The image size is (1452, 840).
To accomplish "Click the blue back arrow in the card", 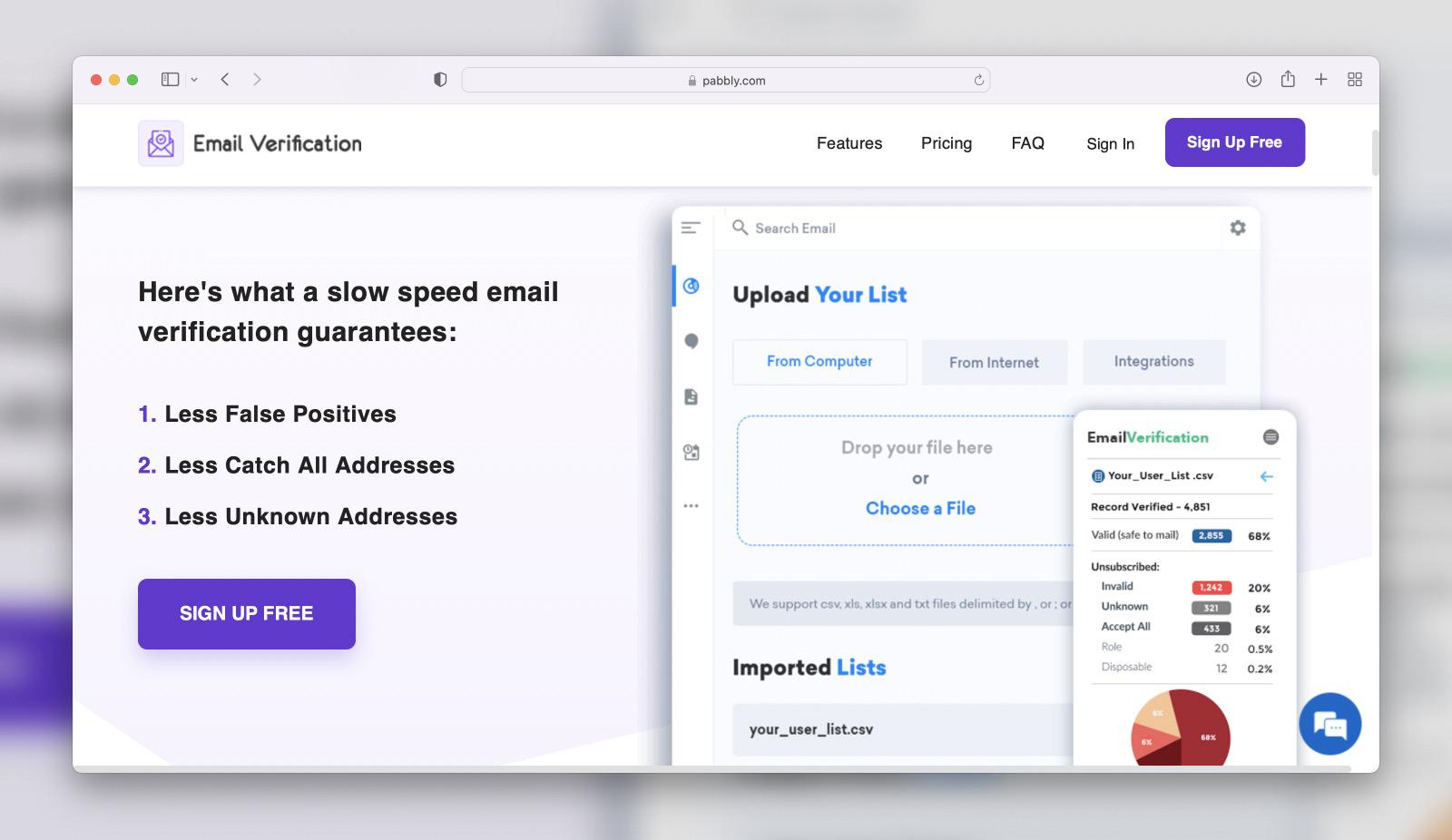I will pos(1267,476).
